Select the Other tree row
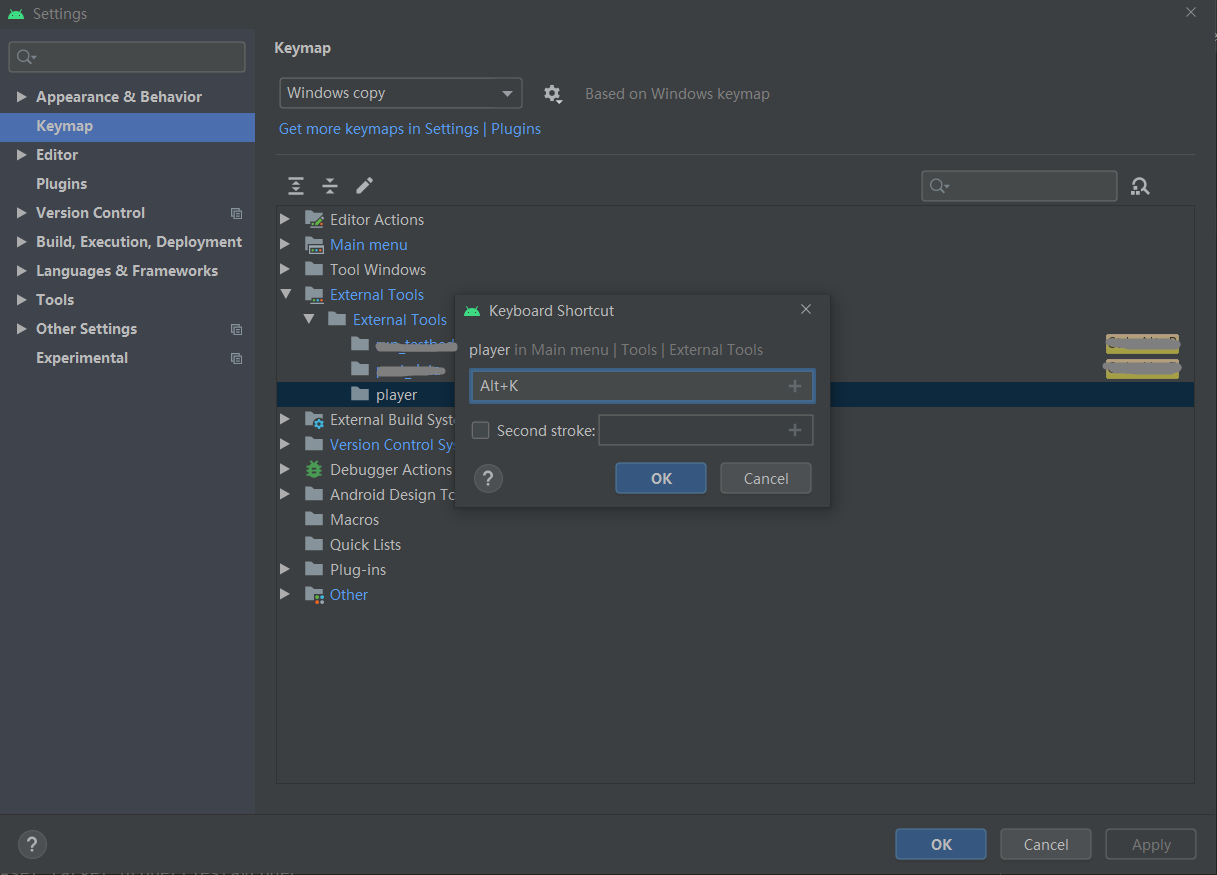 735,595
